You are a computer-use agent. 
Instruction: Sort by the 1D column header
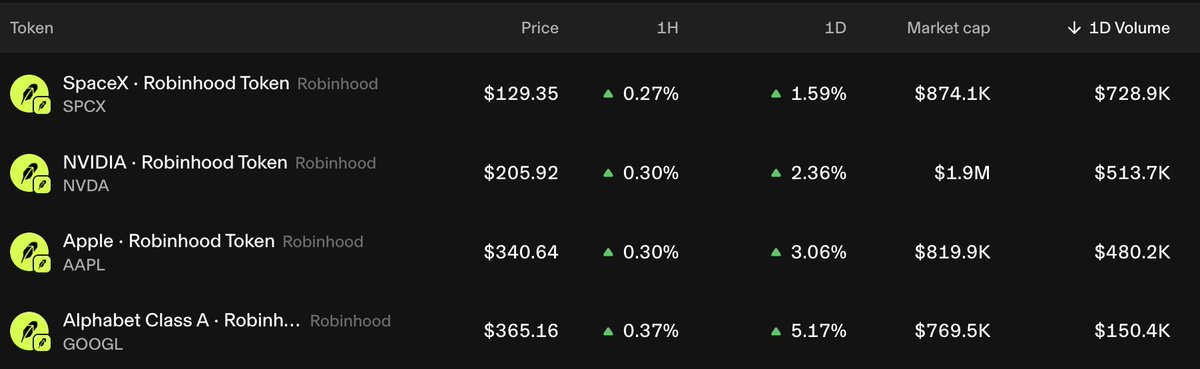(x=835, y=28)
